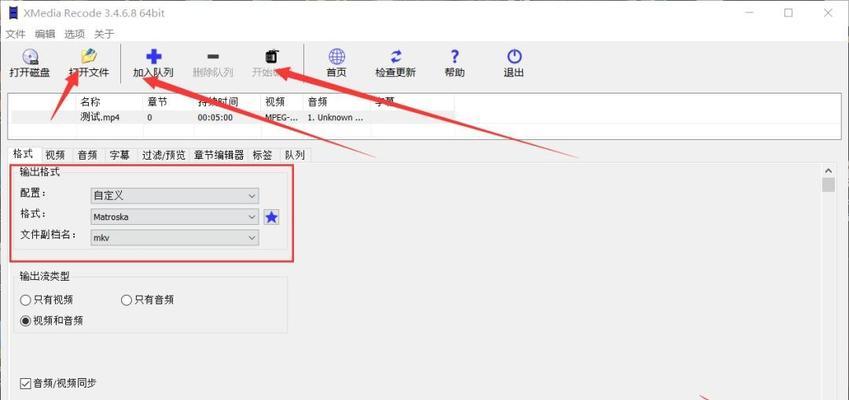The image size is (849, 400).
Task: Open the 文件 menu
Action: click(x=16, y=34)
